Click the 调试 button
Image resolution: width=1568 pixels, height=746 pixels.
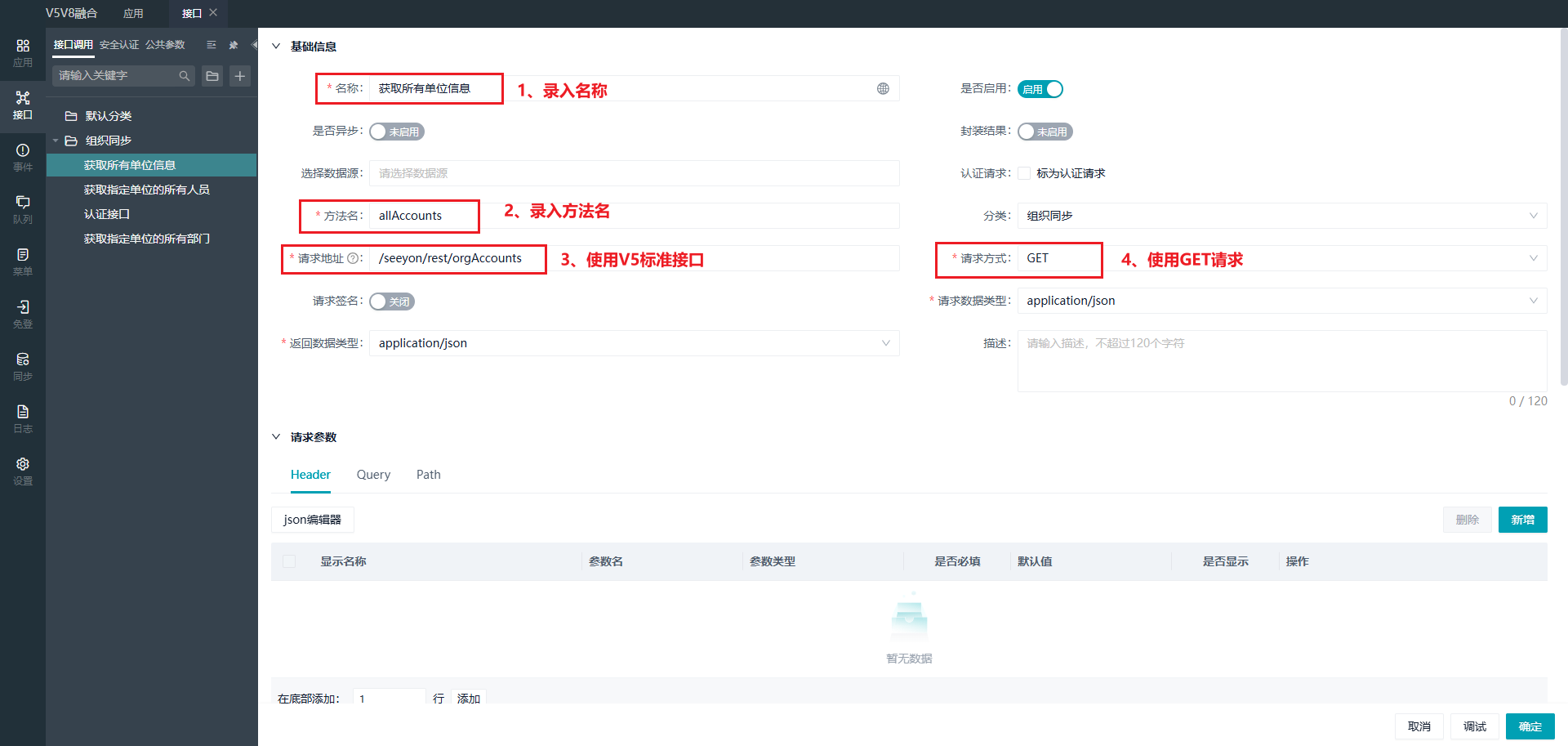pos(1475,726)
